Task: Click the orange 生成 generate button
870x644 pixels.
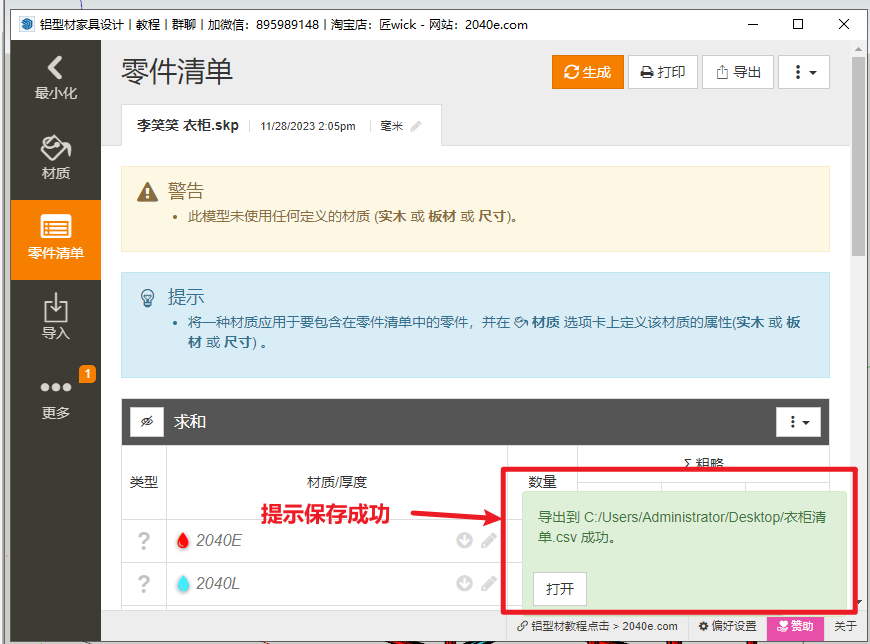Action: pyautogui.click(x=587, y=72)
